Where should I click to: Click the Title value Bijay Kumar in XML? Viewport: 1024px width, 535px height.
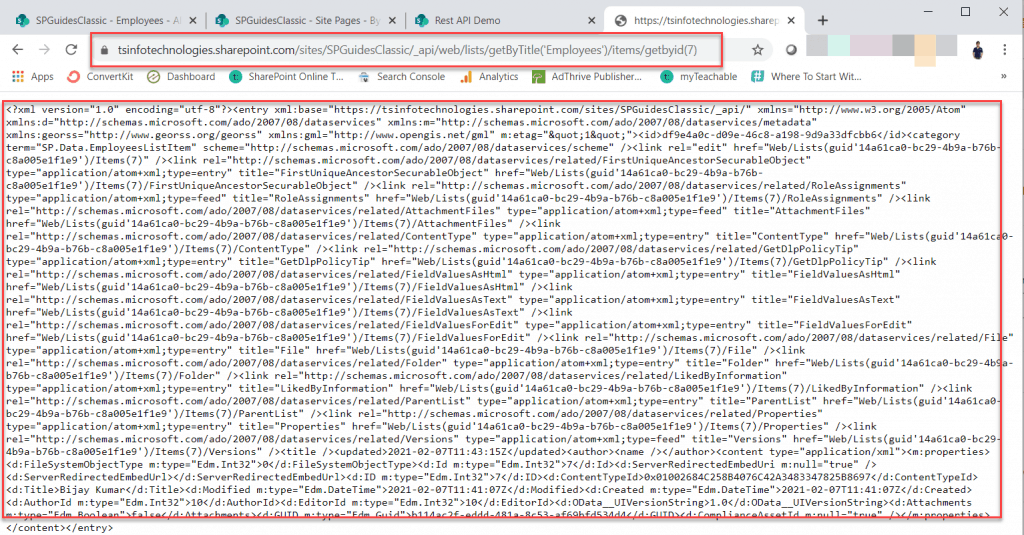[x=91, y=489]
